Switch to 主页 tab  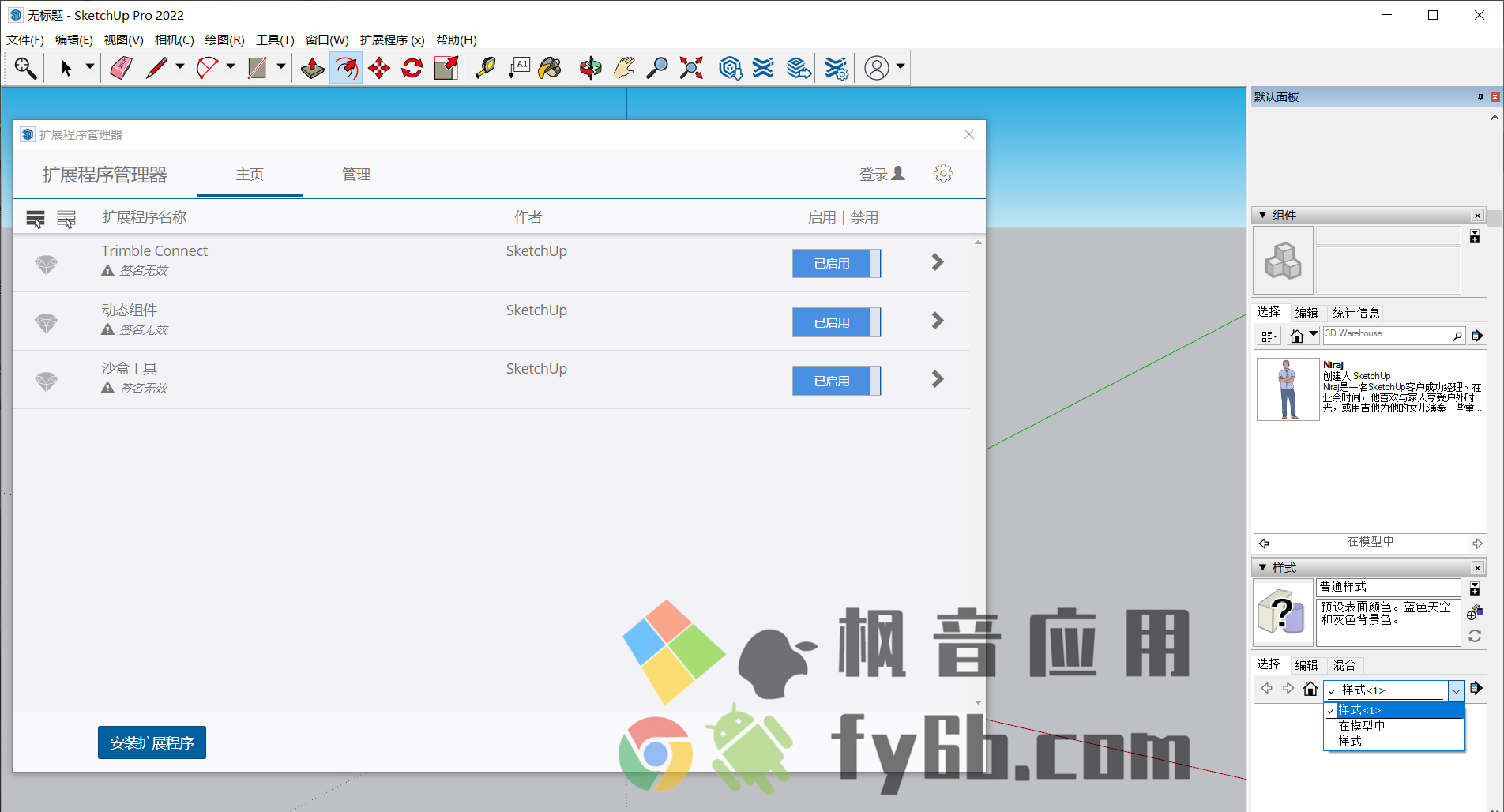coord(250,175)
